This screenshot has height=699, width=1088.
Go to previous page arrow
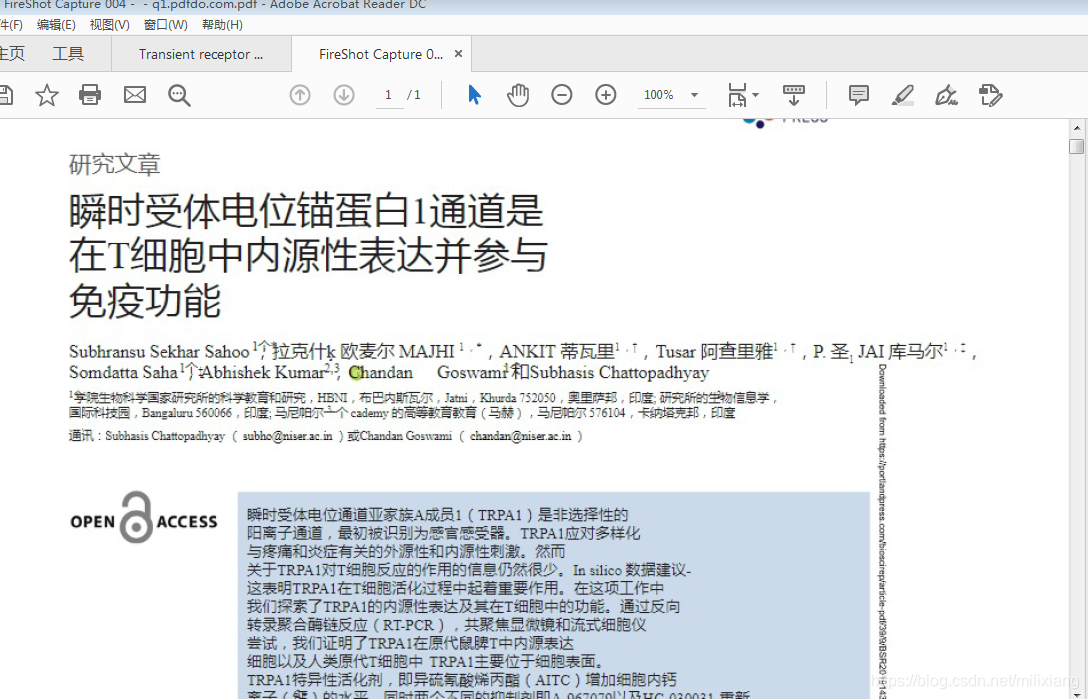pos(300,95)
